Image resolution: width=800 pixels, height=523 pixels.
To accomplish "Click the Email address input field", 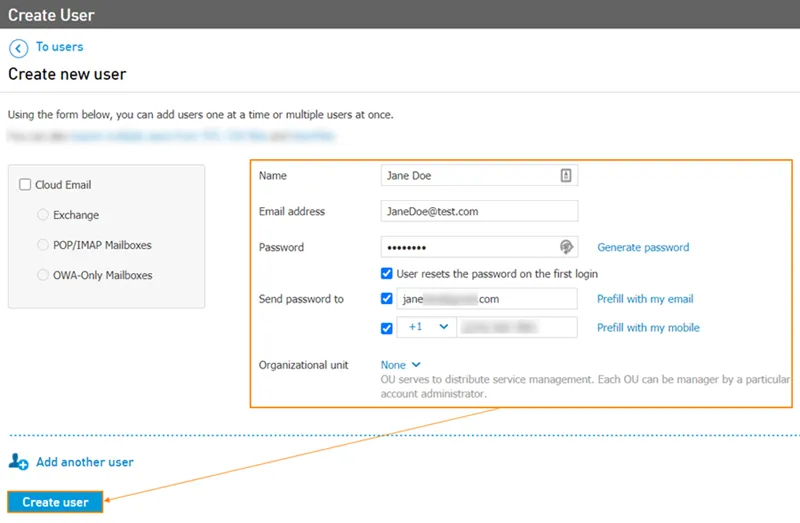I will (479, 211).
